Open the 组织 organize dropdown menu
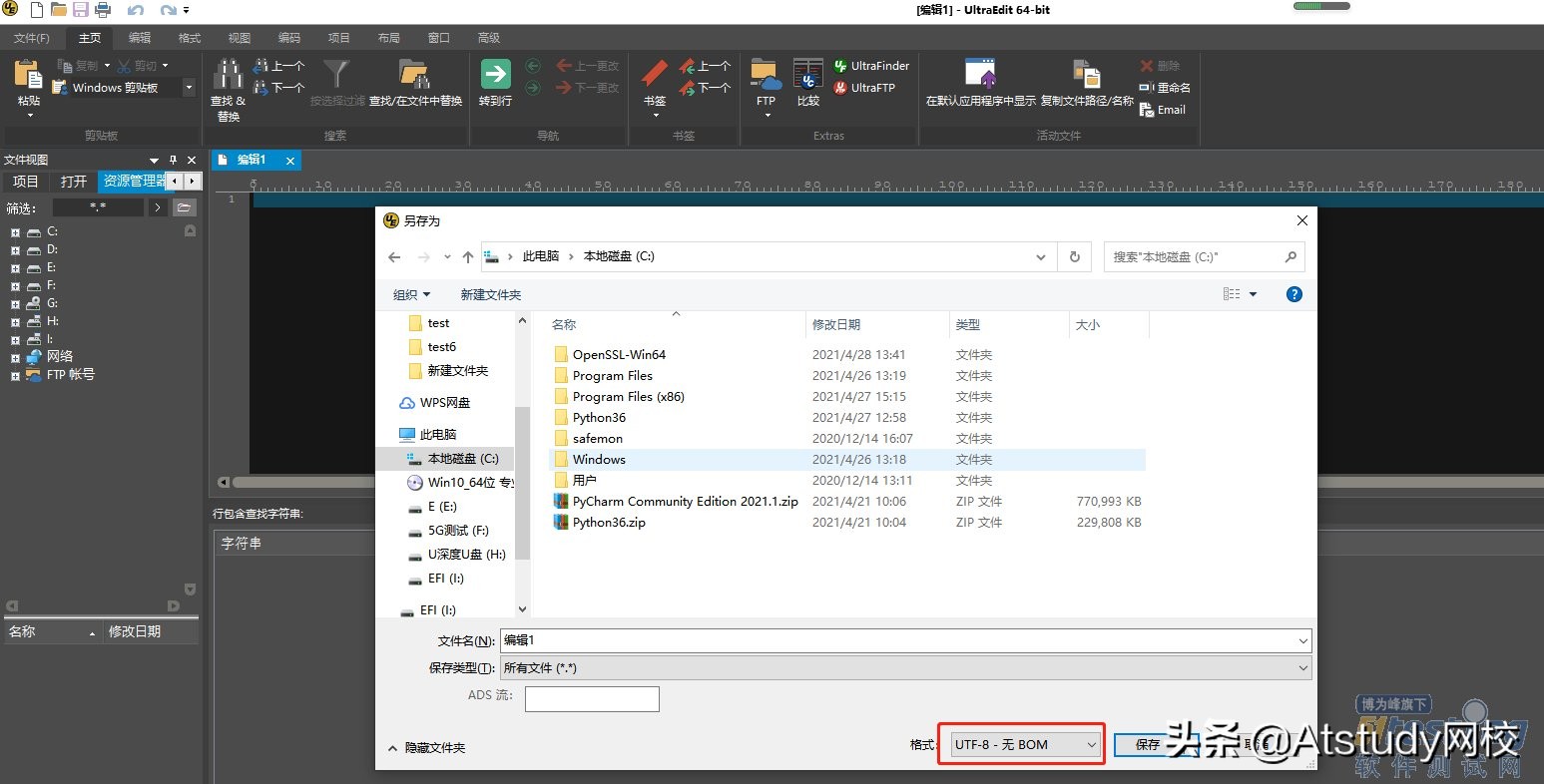This screenshot has width=1544, height=784. [x=411, y=294]
